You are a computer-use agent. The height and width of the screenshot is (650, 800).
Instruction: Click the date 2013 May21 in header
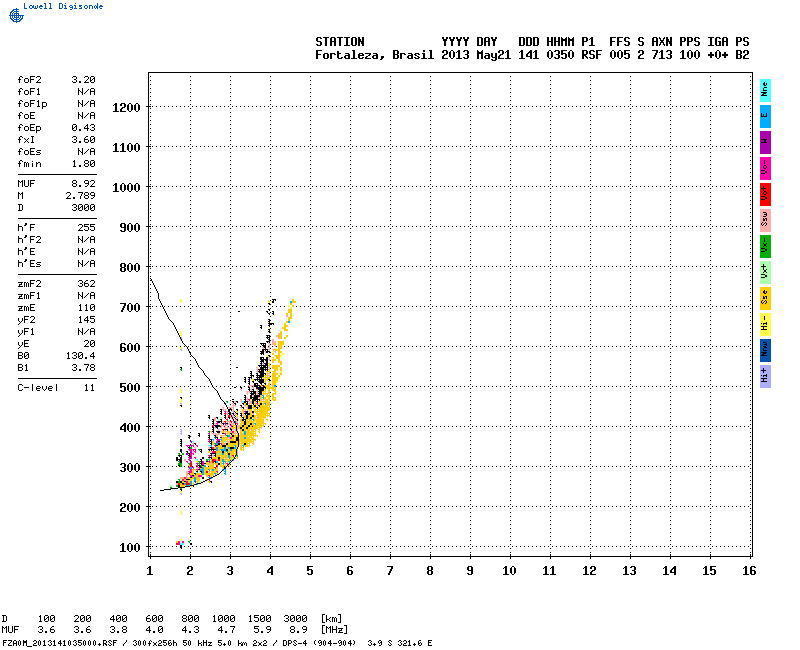[476, 55]
